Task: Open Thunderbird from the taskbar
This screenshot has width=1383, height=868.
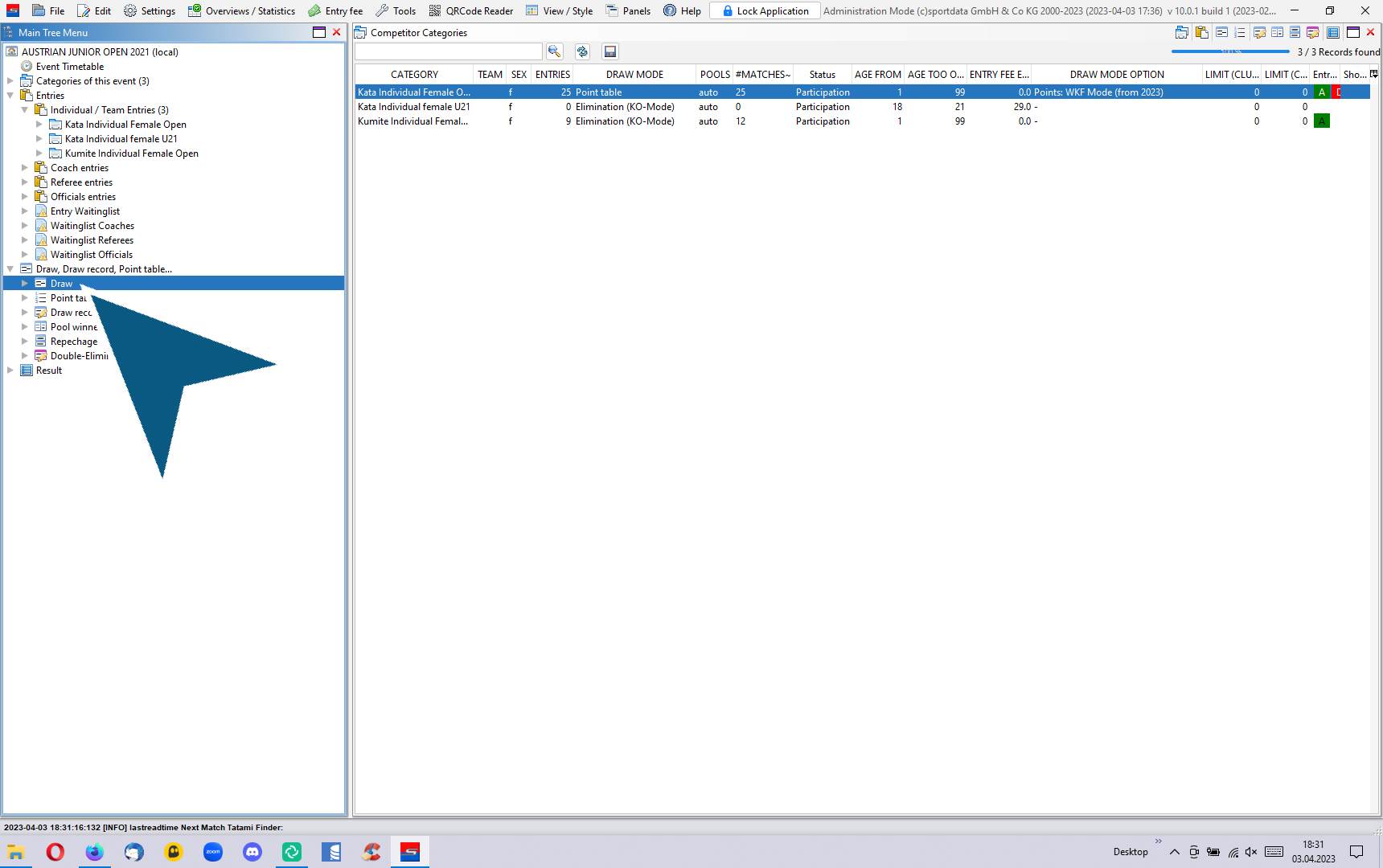Action: click(x=134, y=852)
